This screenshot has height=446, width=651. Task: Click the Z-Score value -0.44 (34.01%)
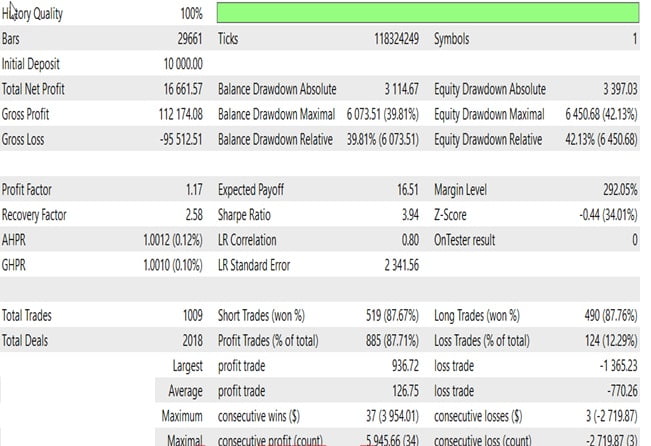(596, 213)
